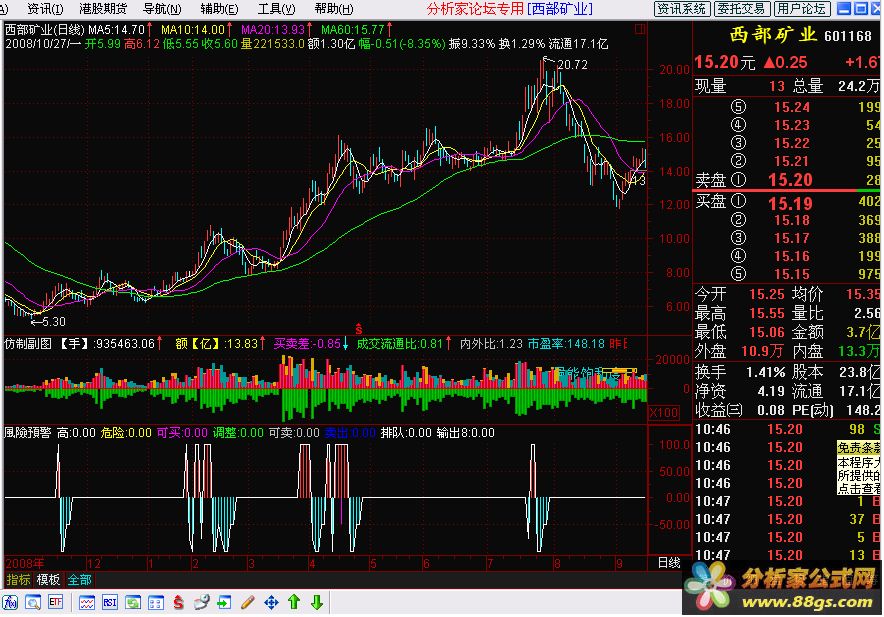Select the 指标 tab

[x=19, y=580]
